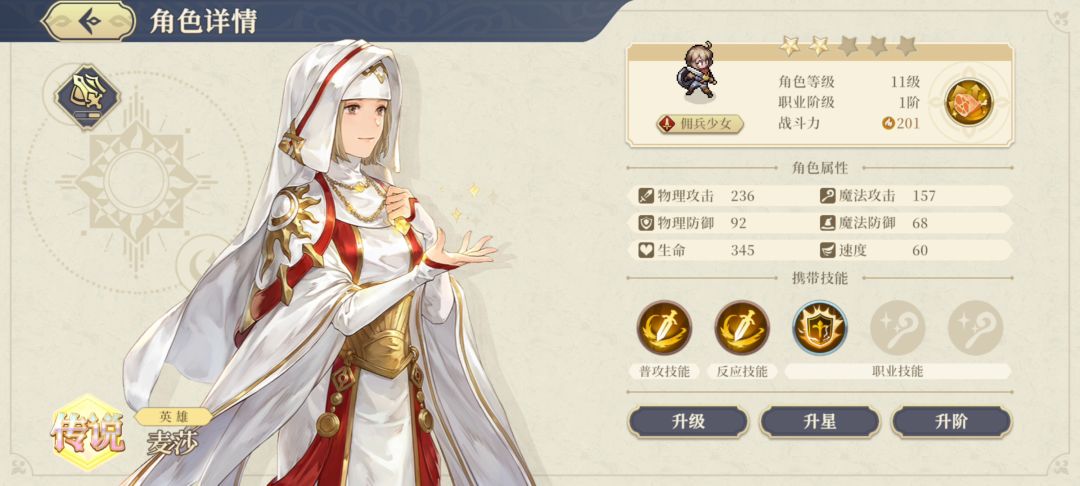This screenshot has height=486, width=1080.
Task: Tap the last empty skill slot
Action: [x=975, y=328]
